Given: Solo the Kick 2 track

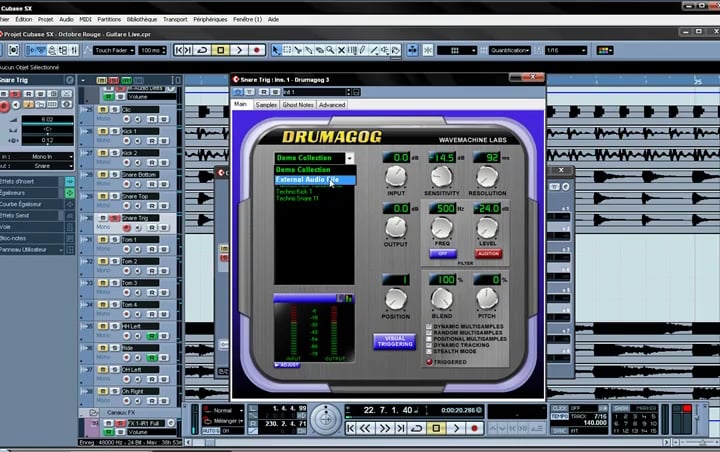Looking at the screenshot, I should [114, 153].
